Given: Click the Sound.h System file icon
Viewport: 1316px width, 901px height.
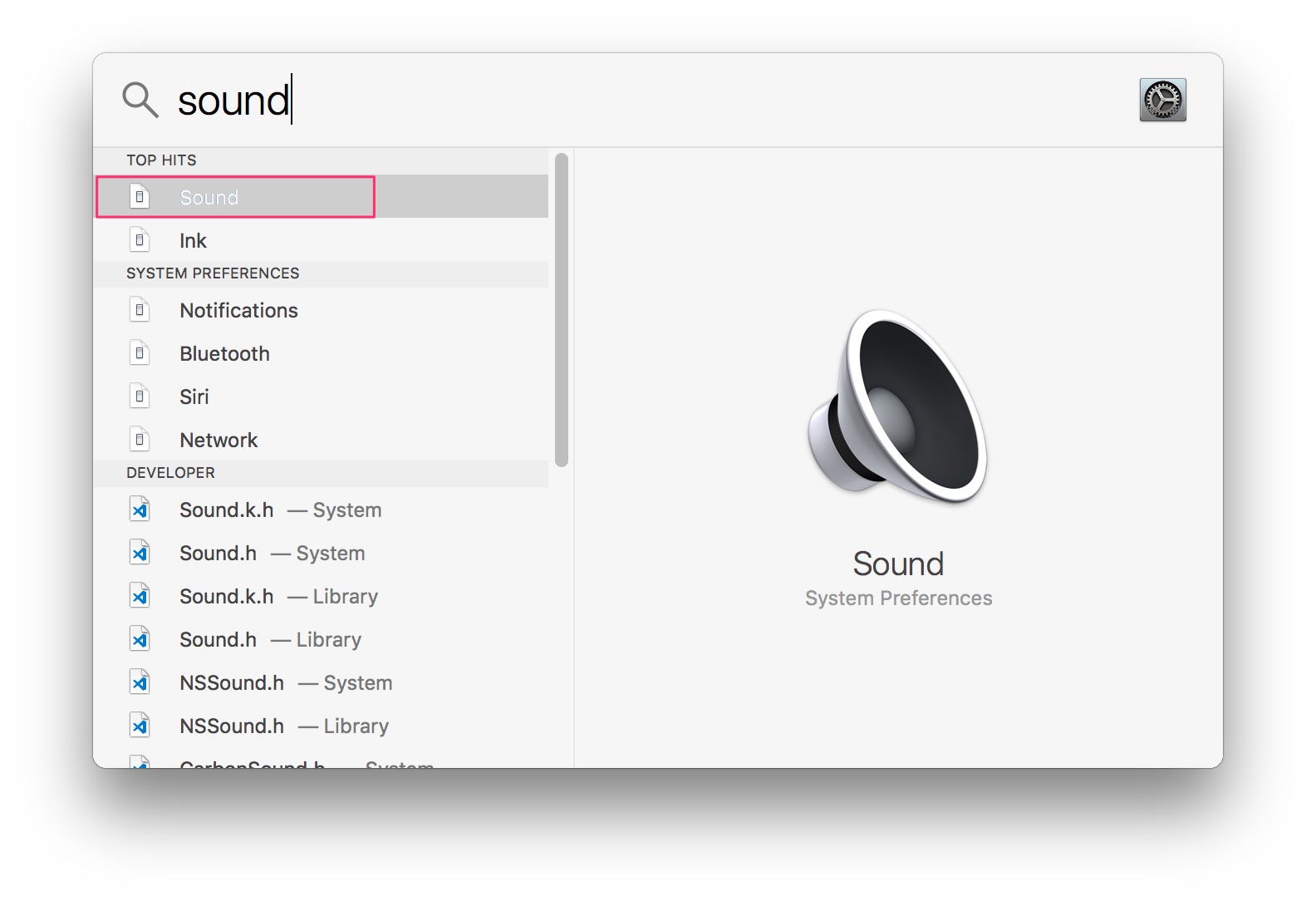Looking at the screenshot, I should 140,553.
